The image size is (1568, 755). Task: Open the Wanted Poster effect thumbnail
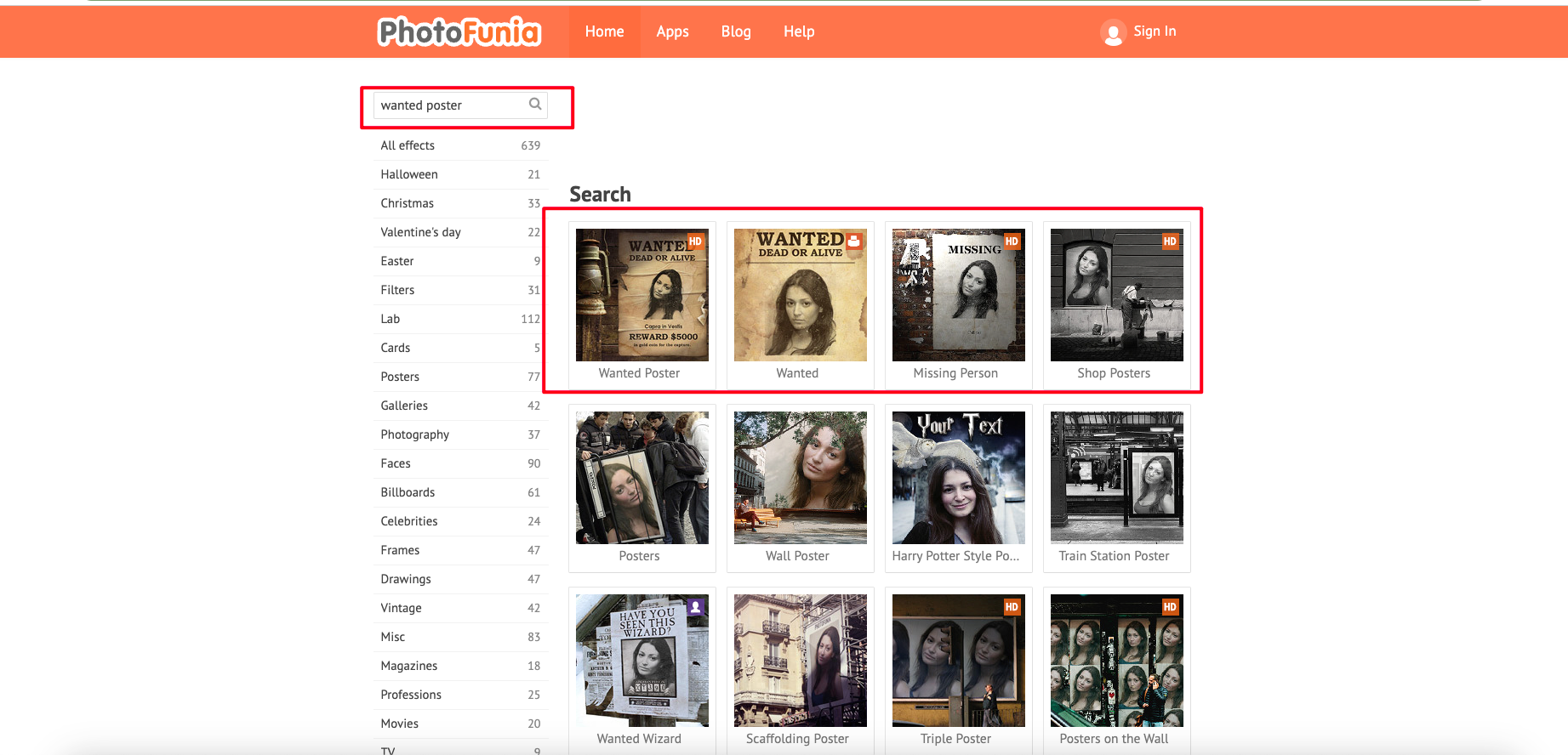pos(642,295)
